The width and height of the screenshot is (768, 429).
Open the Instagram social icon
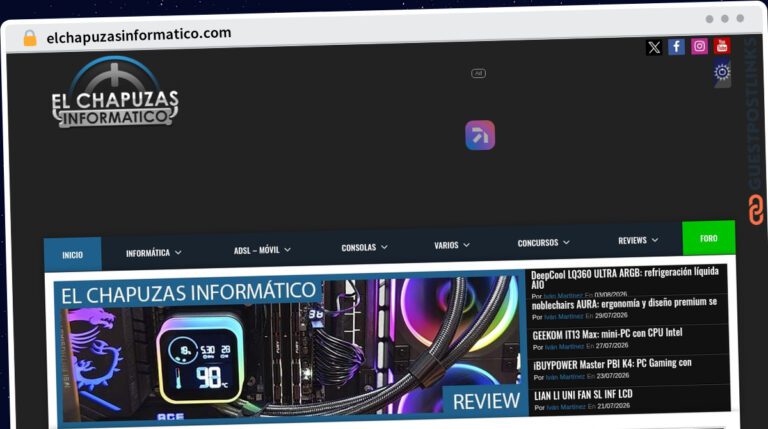click(699, 46)
